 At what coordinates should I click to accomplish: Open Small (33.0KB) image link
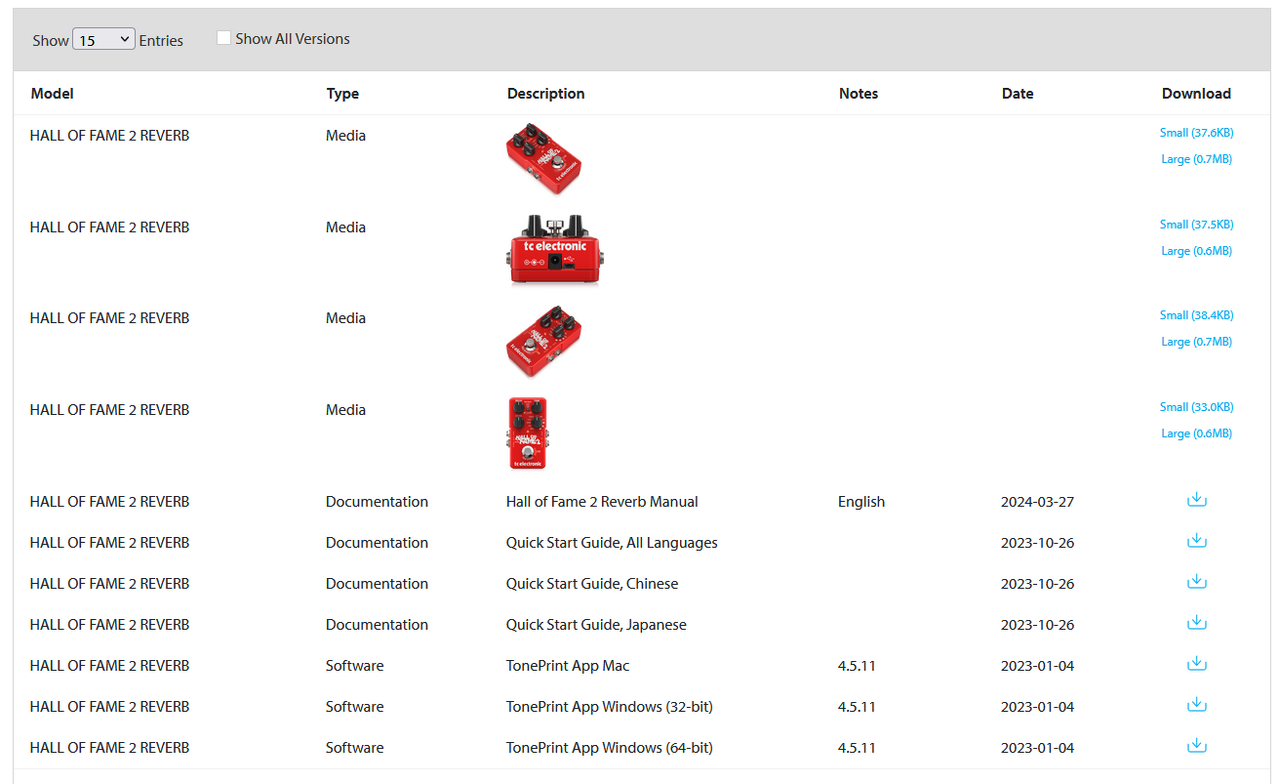tap(1196, 407)
